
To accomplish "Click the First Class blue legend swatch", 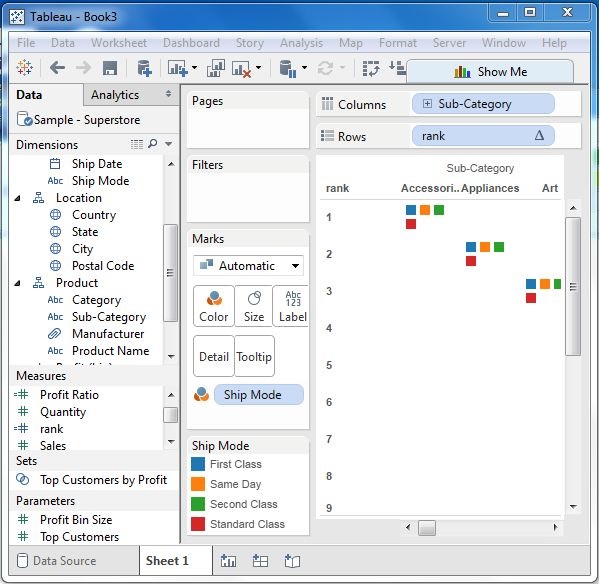I will point(198,464).
